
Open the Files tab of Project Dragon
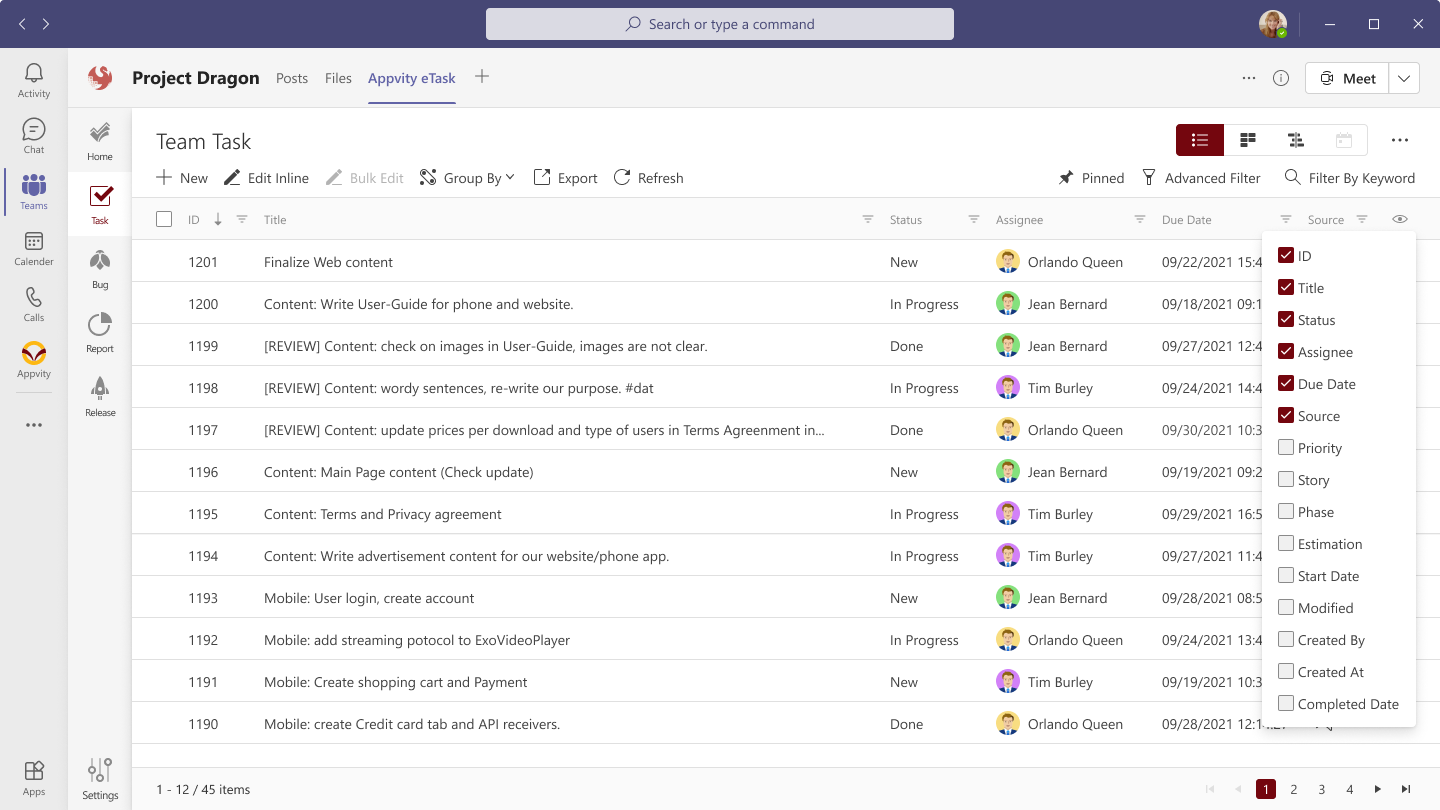[x=338, y=77]
